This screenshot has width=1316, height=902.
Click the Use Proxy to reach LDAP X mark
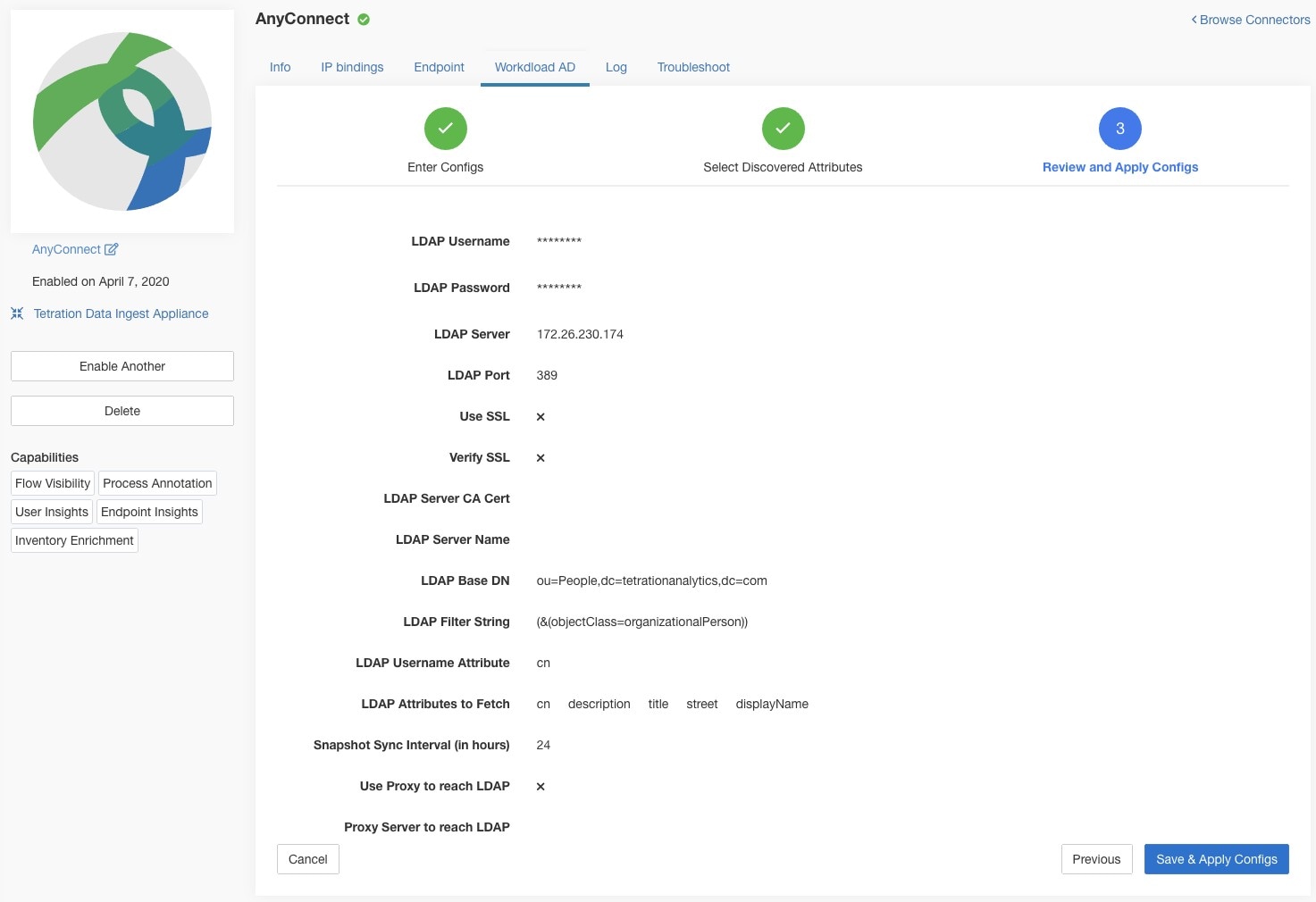pos(541,787)
